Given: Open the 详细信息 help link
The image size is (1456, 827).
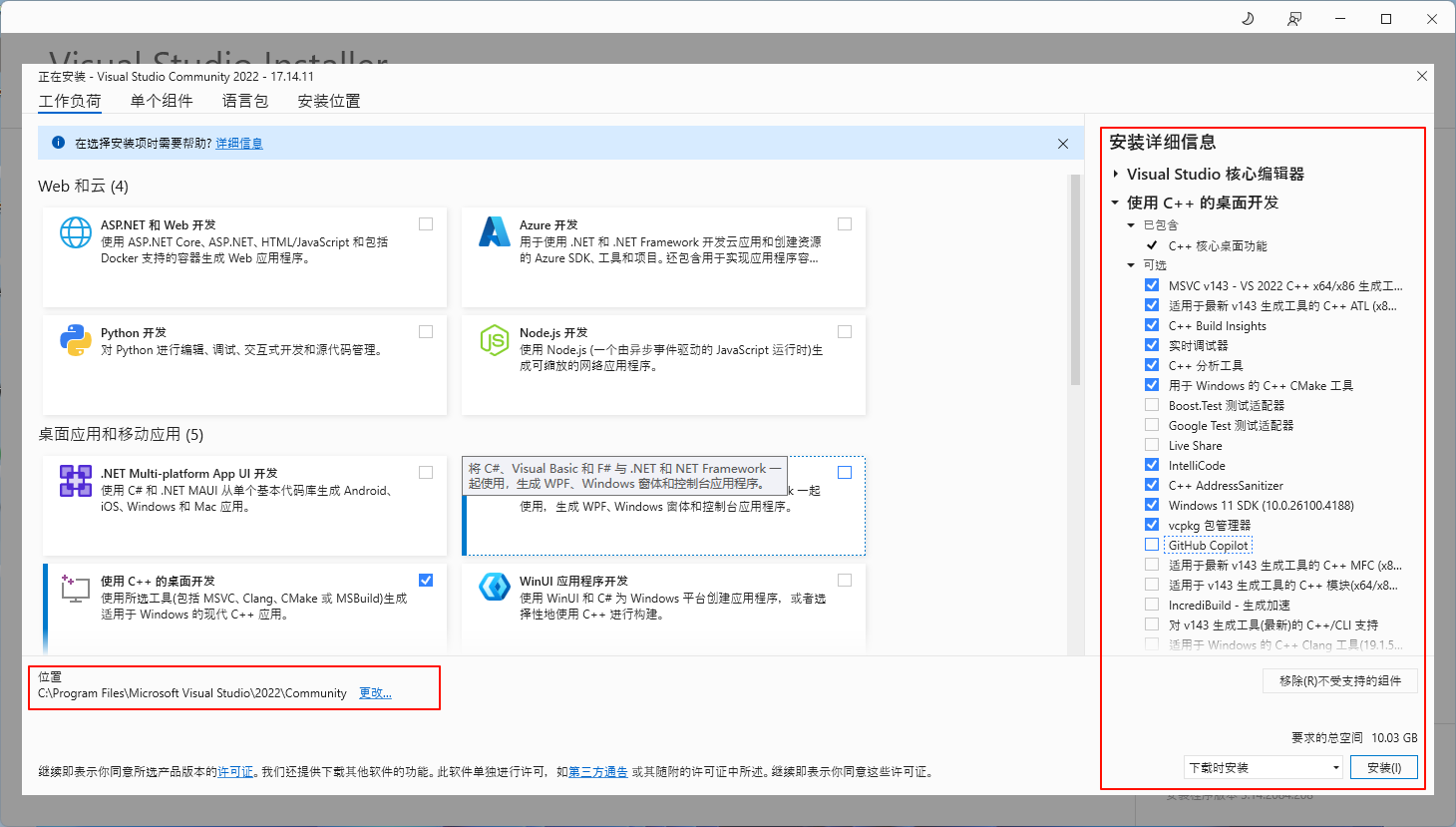Looking at the screenshot, I should [239, 144].
